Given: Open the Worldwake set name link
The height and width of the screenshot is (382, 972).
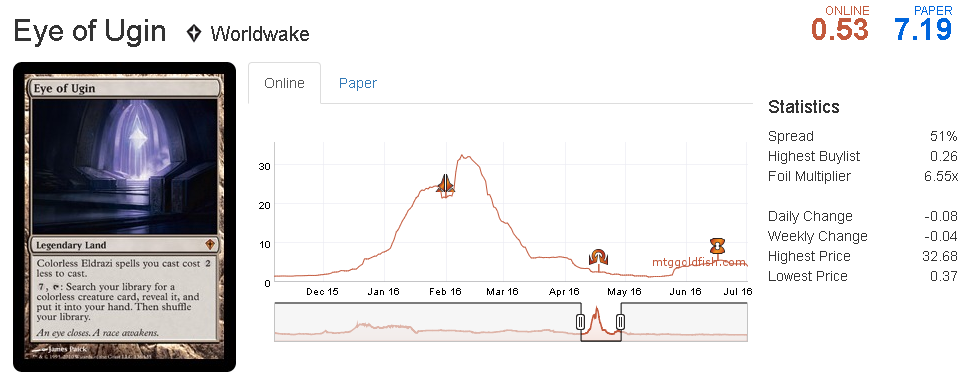Looking at the screenshot, I should click(x=260, y=33).
